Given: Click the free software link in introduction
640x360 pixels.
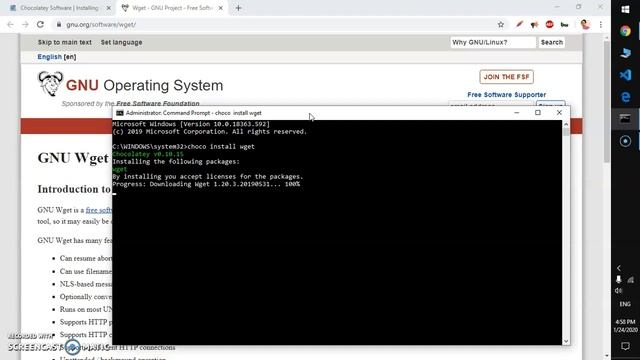Looking at the screenshot, I should pos(98,210).
